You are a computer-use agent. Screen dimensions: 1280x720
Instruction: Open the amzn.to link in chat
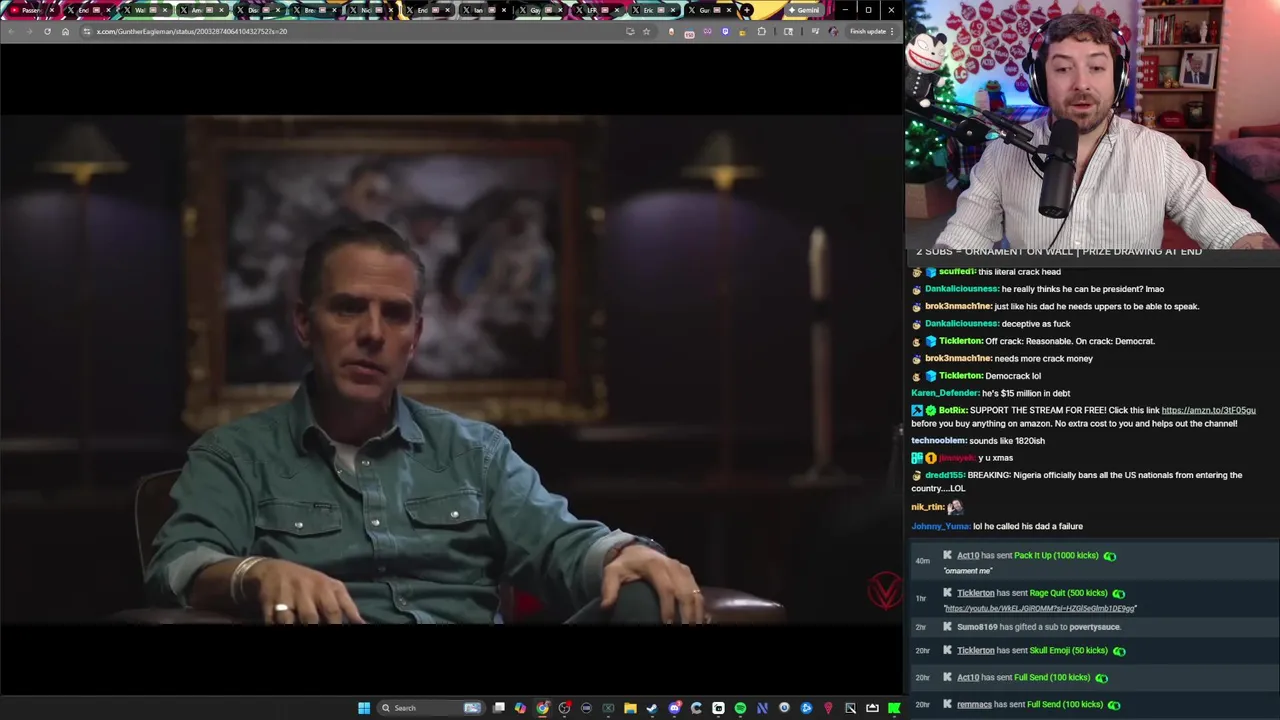coord(1208,410)
